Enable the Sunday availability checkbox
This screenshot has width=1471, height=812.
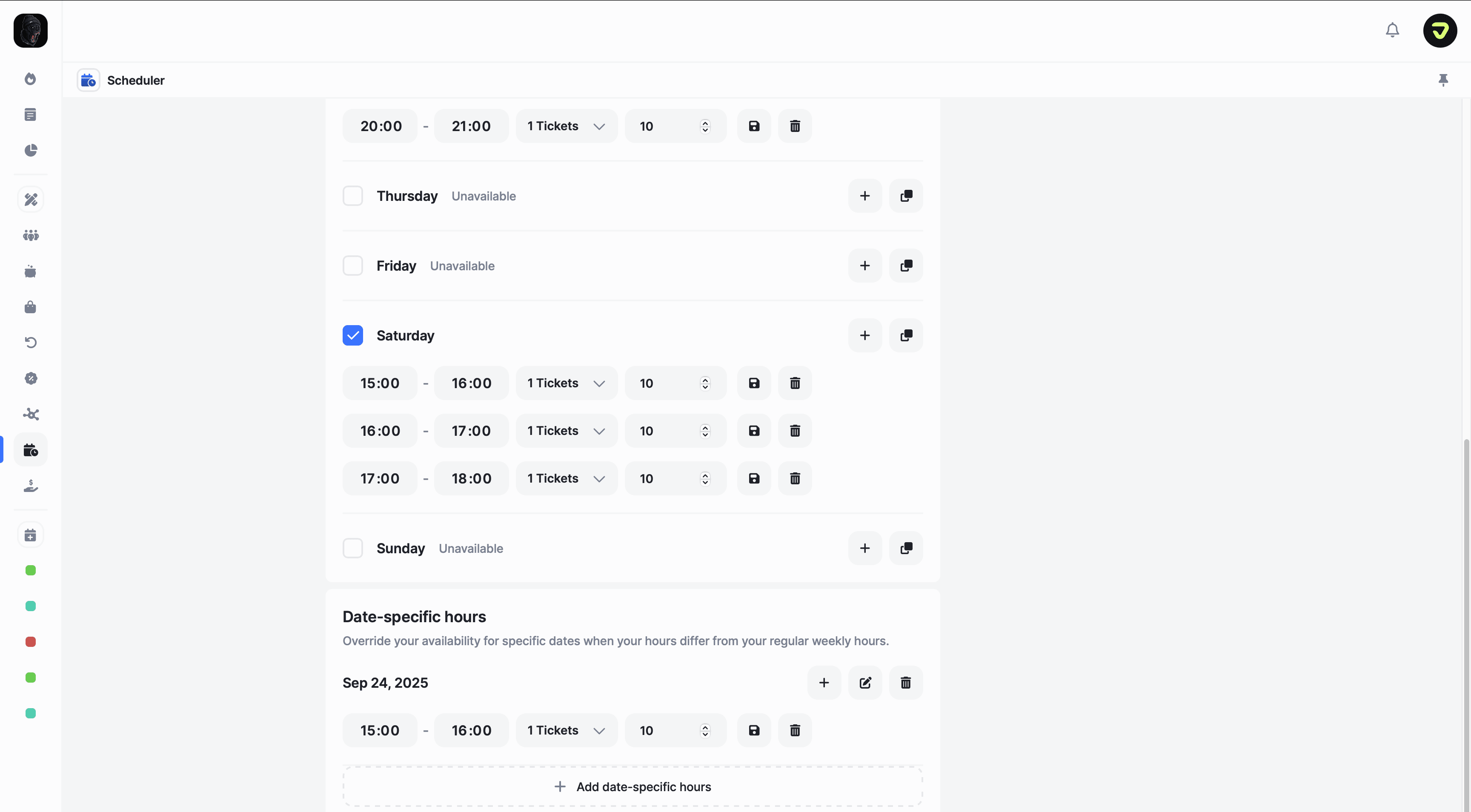(x=353, y=548)
